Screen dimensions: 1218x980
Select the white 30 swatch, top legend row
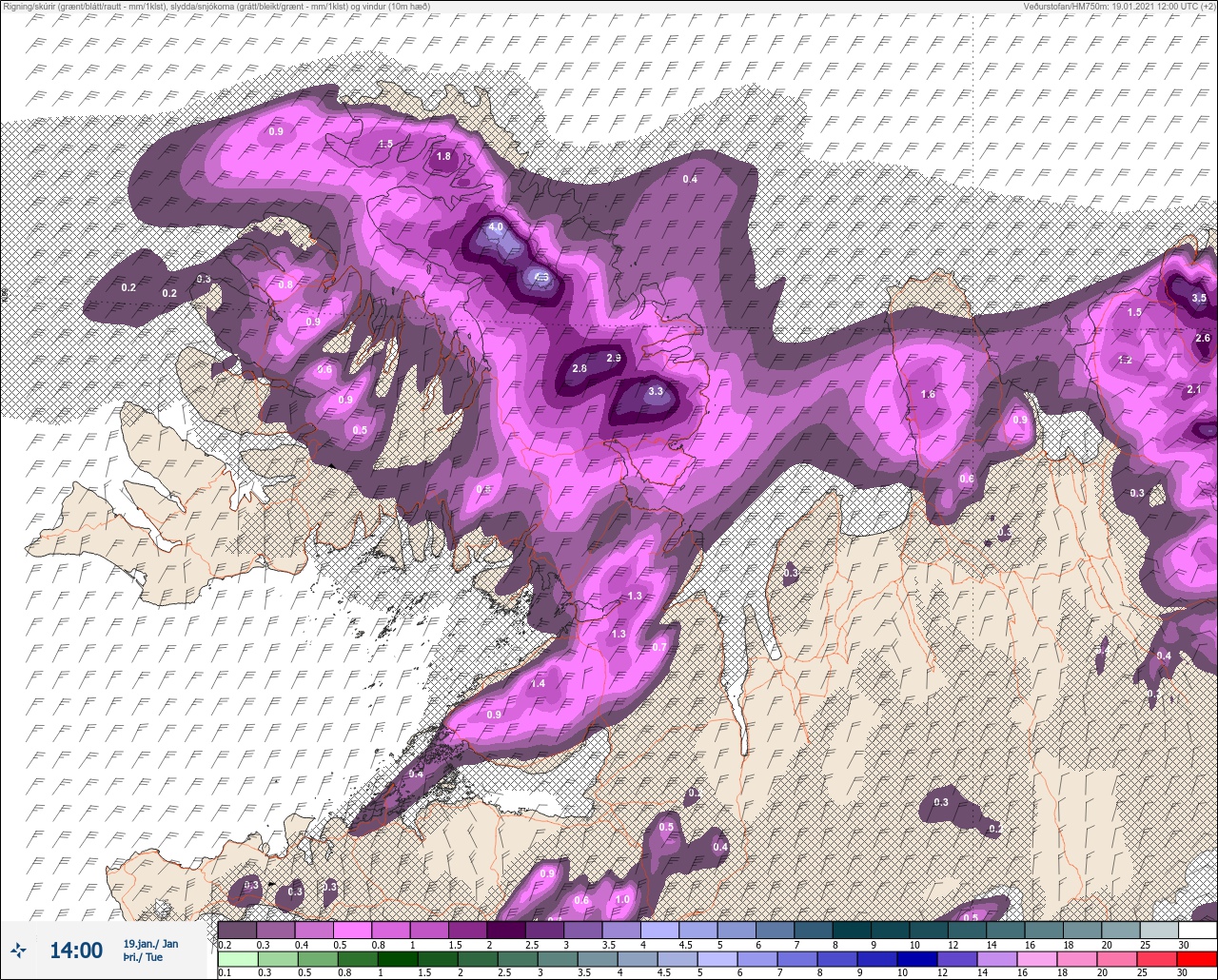[1197, 930]
